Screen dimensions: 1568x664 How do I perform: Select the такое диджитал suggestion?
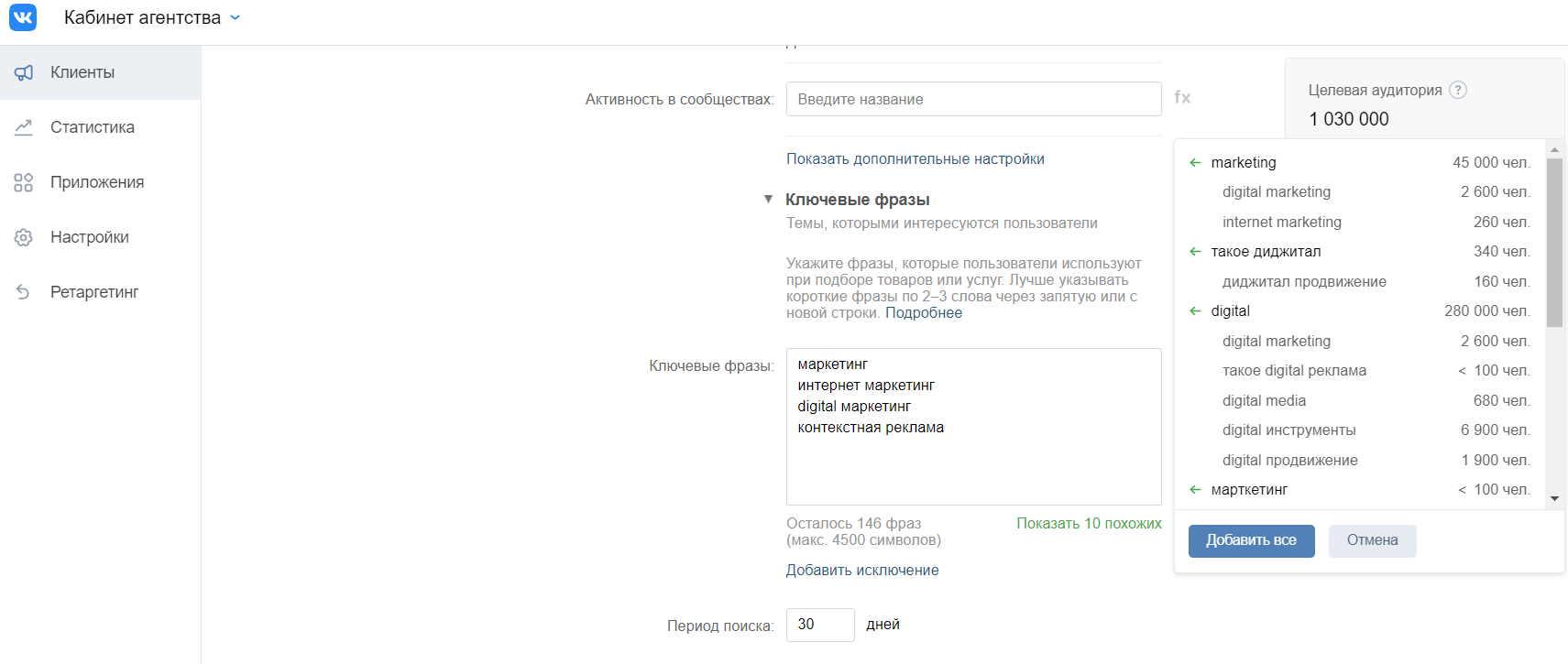click(1360, 251)
